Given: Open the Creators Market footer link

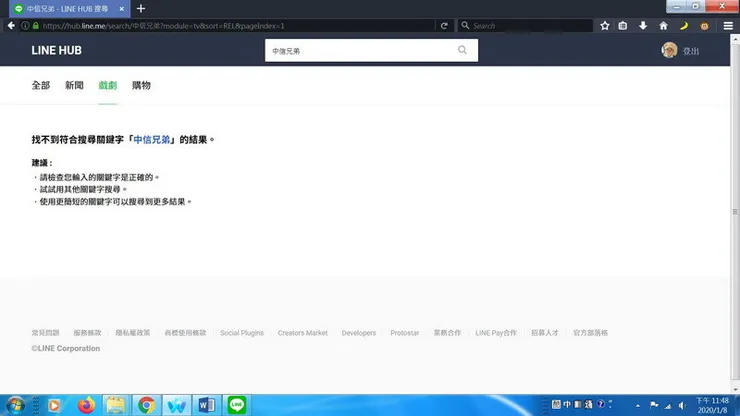Looking at the screenshot, I should tap(303, 333).
